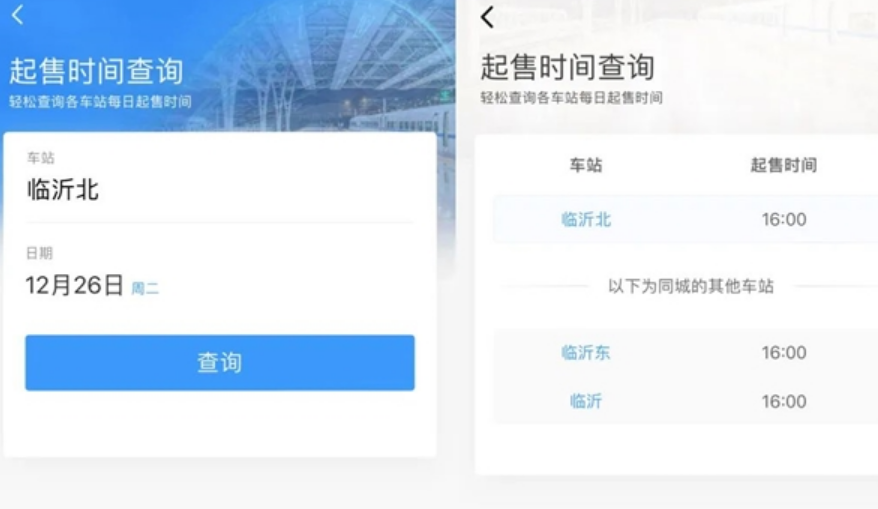Click the 以下为同城的其他车站 divider text
Screen dimensions: 878x509
point(691,286)
